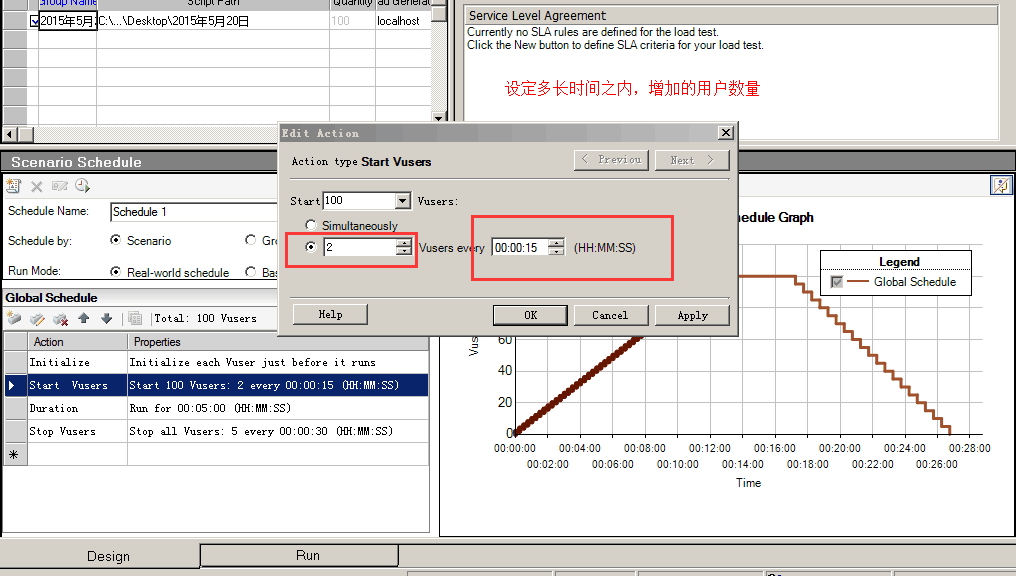
Task: Click Add Action icon in Global Schedule
Action: coord(14,318)
